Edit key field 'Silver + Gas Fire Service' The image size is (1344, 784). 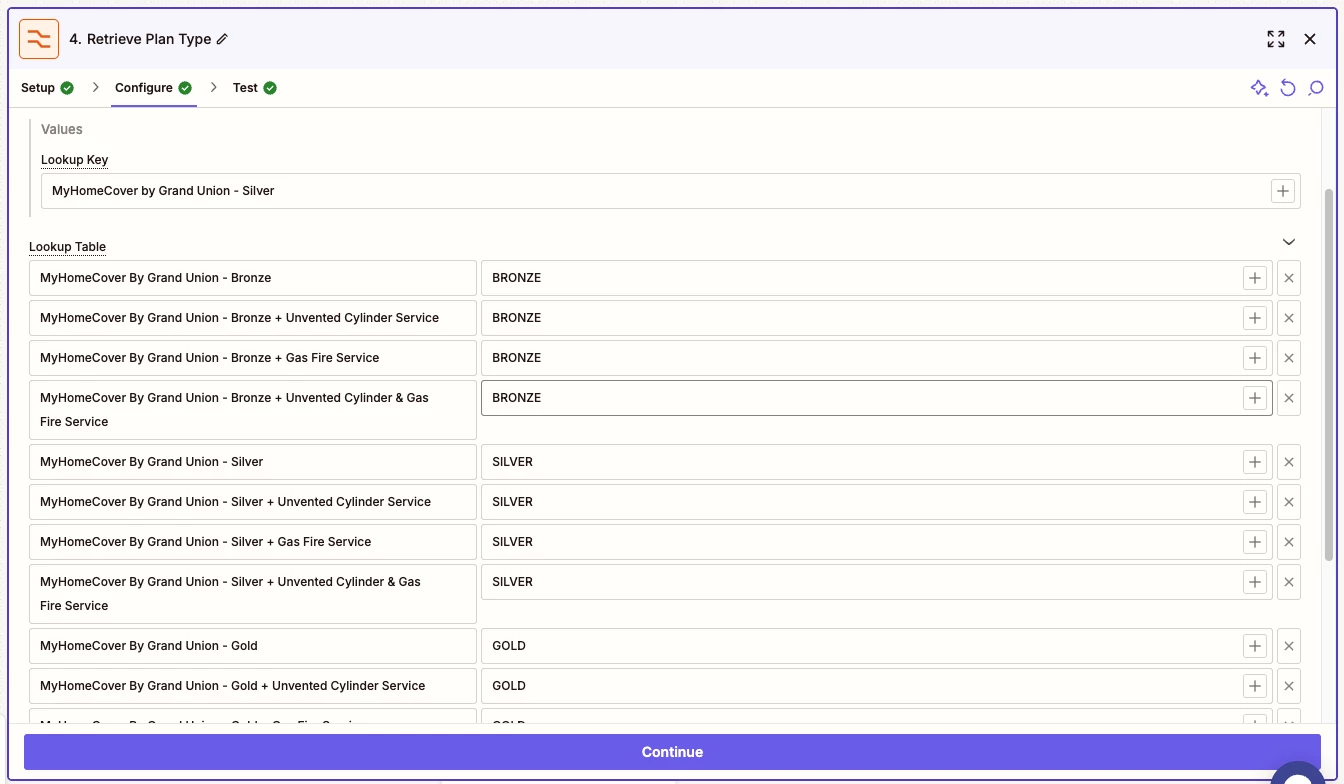pyautogui.click(x=253, y=542)
